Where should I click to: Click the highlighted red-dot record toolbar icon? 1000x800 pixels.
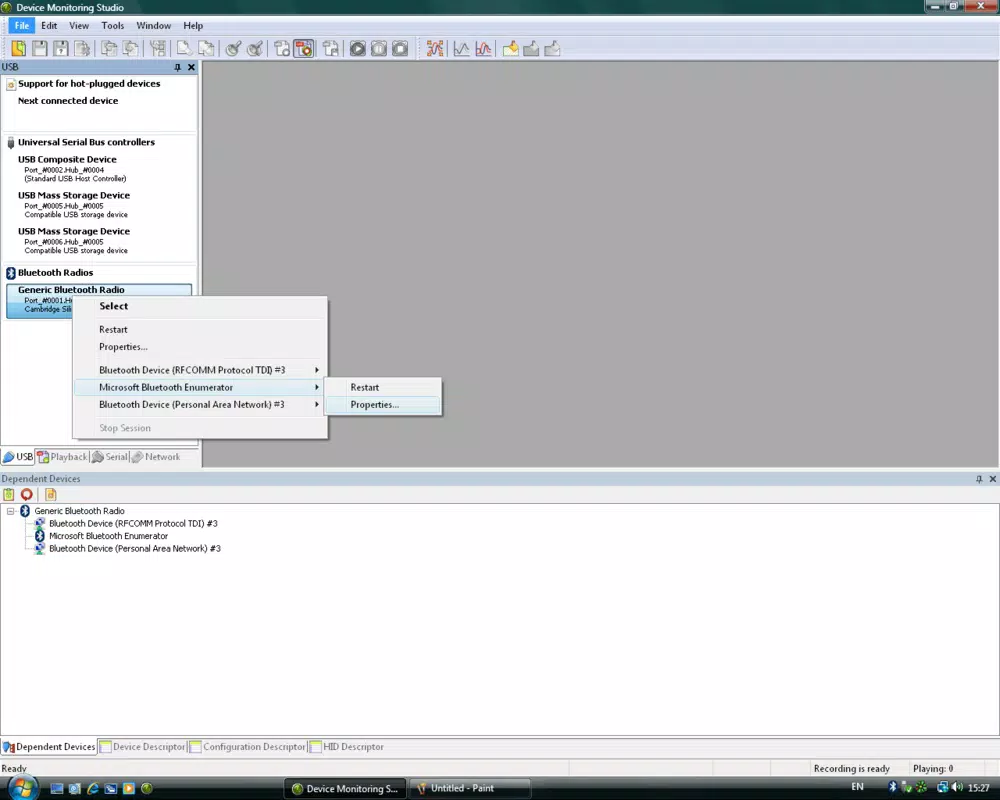pos(304,48)
